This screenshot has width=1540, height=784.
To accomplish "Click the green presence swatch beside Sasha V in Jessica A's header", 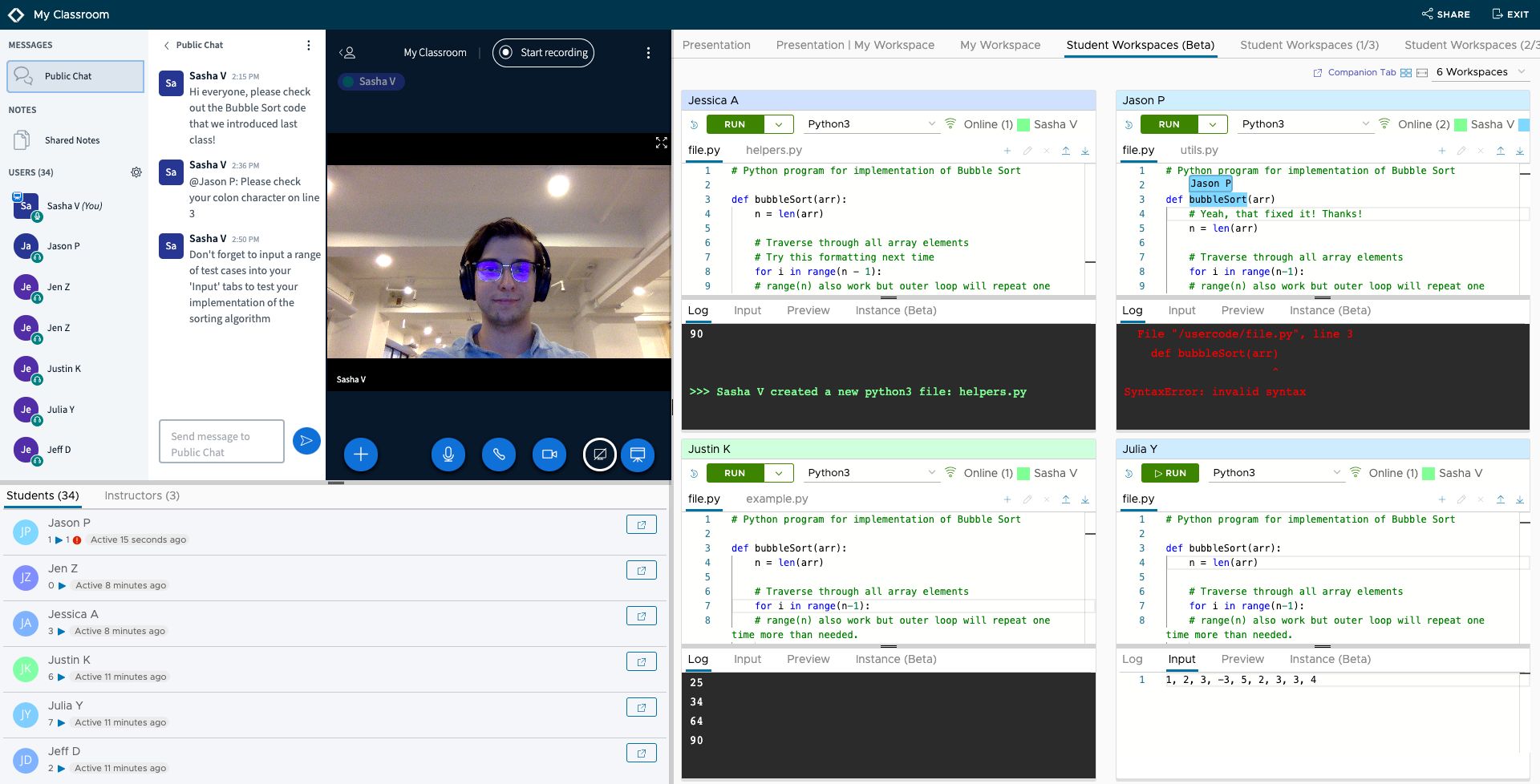I will [1023, 124].
